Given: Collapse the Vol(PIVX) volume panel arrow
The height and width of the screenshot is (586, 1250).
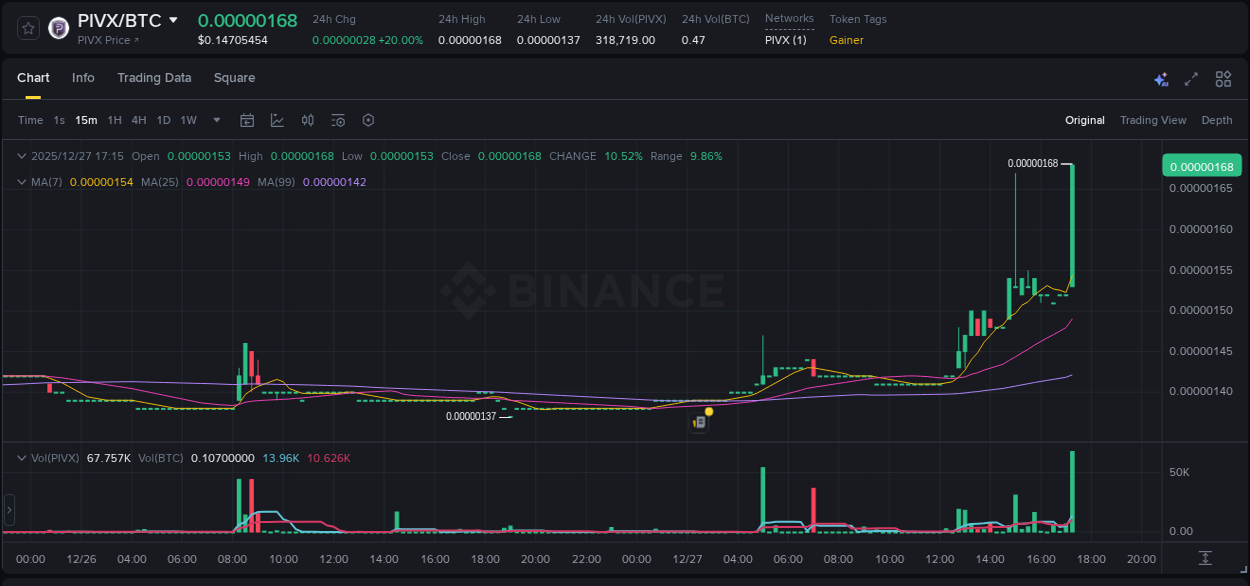Looking at the screenshot, I should tap(21, 458).
